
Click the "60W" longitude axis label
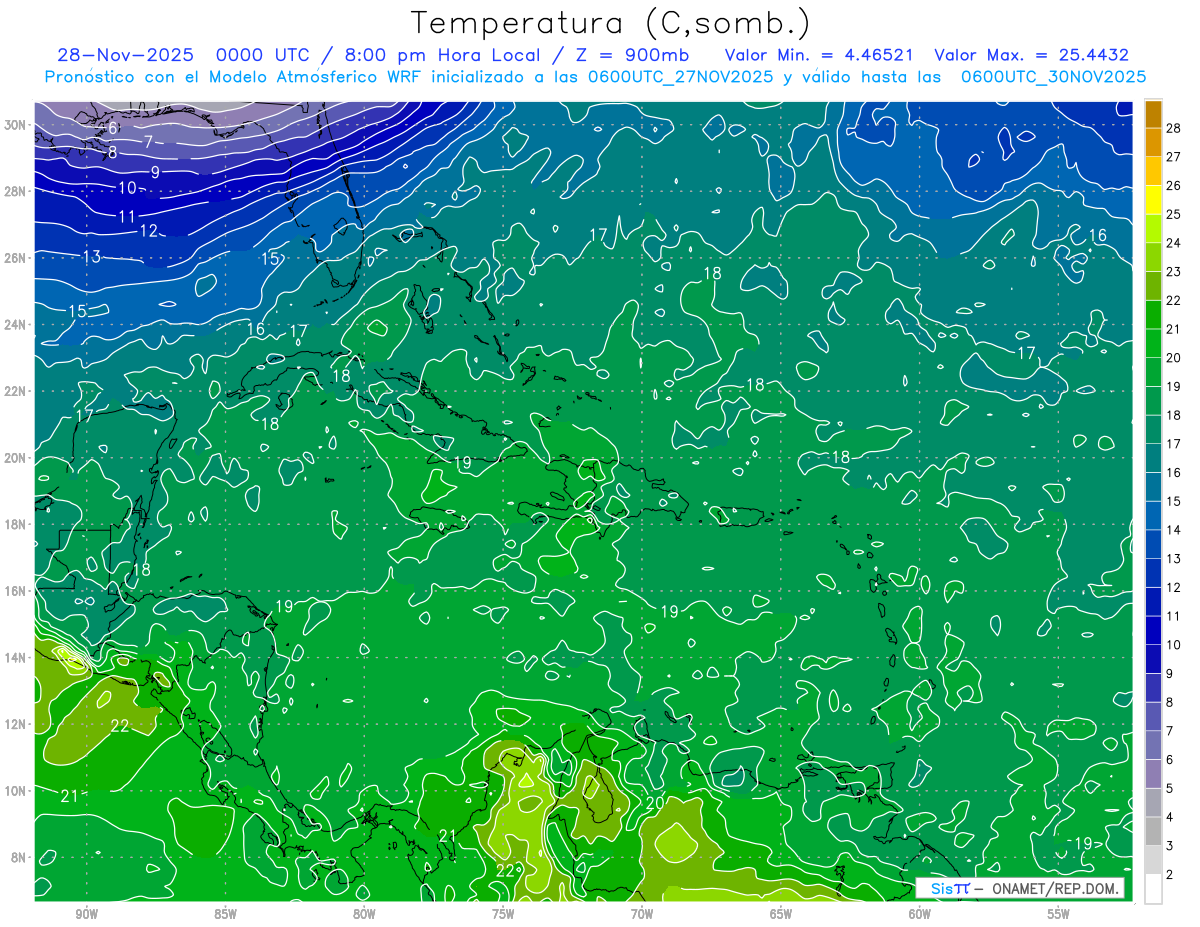coord(920,914)
